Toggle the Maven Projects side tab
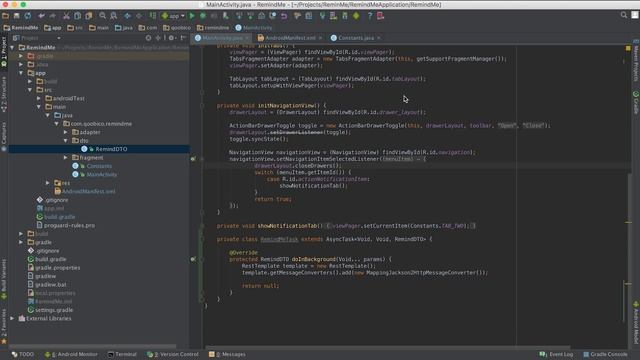The height and width of the screenshot is (360, 640). click(x=636, y=60)
